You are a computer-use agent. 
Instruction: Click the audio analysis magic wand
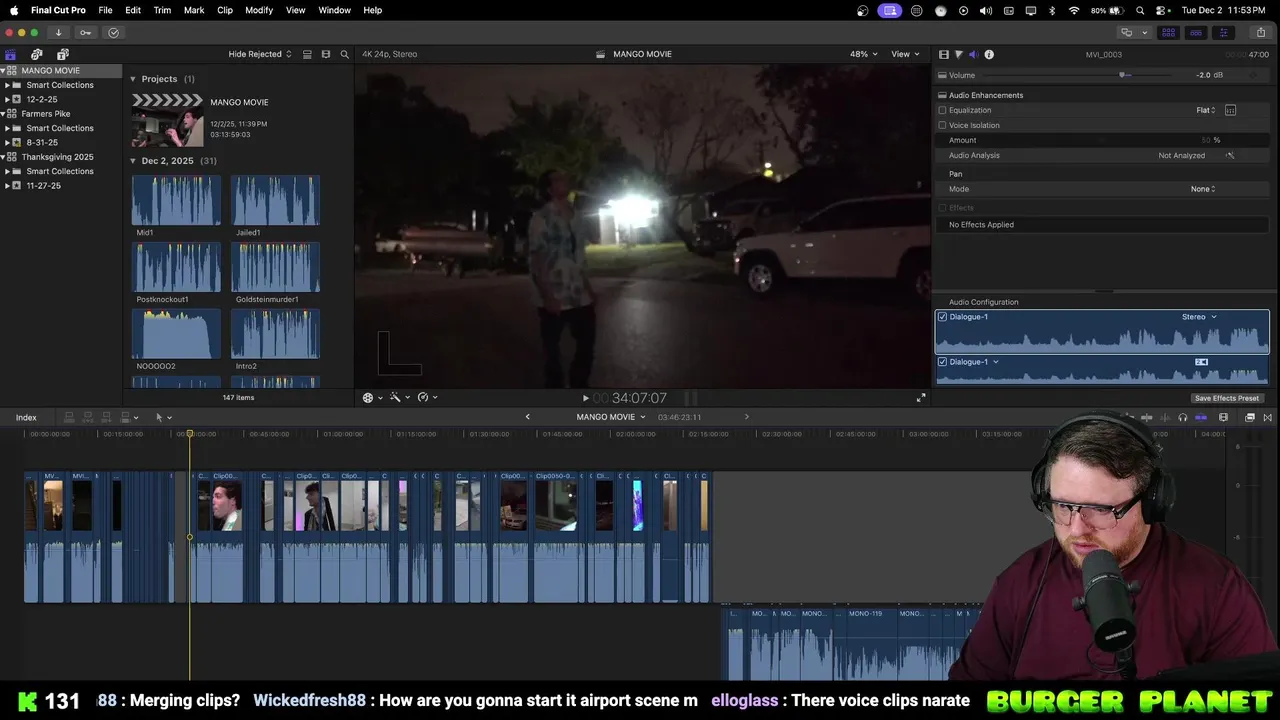coord(1230,155)
